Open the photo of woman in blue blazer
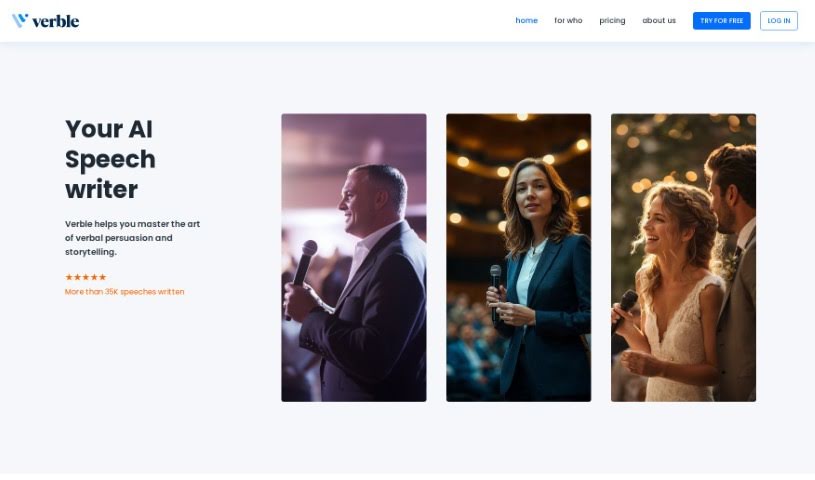This screenshot has width=815, height=480. pyautogui.click(x=519, y=257)
